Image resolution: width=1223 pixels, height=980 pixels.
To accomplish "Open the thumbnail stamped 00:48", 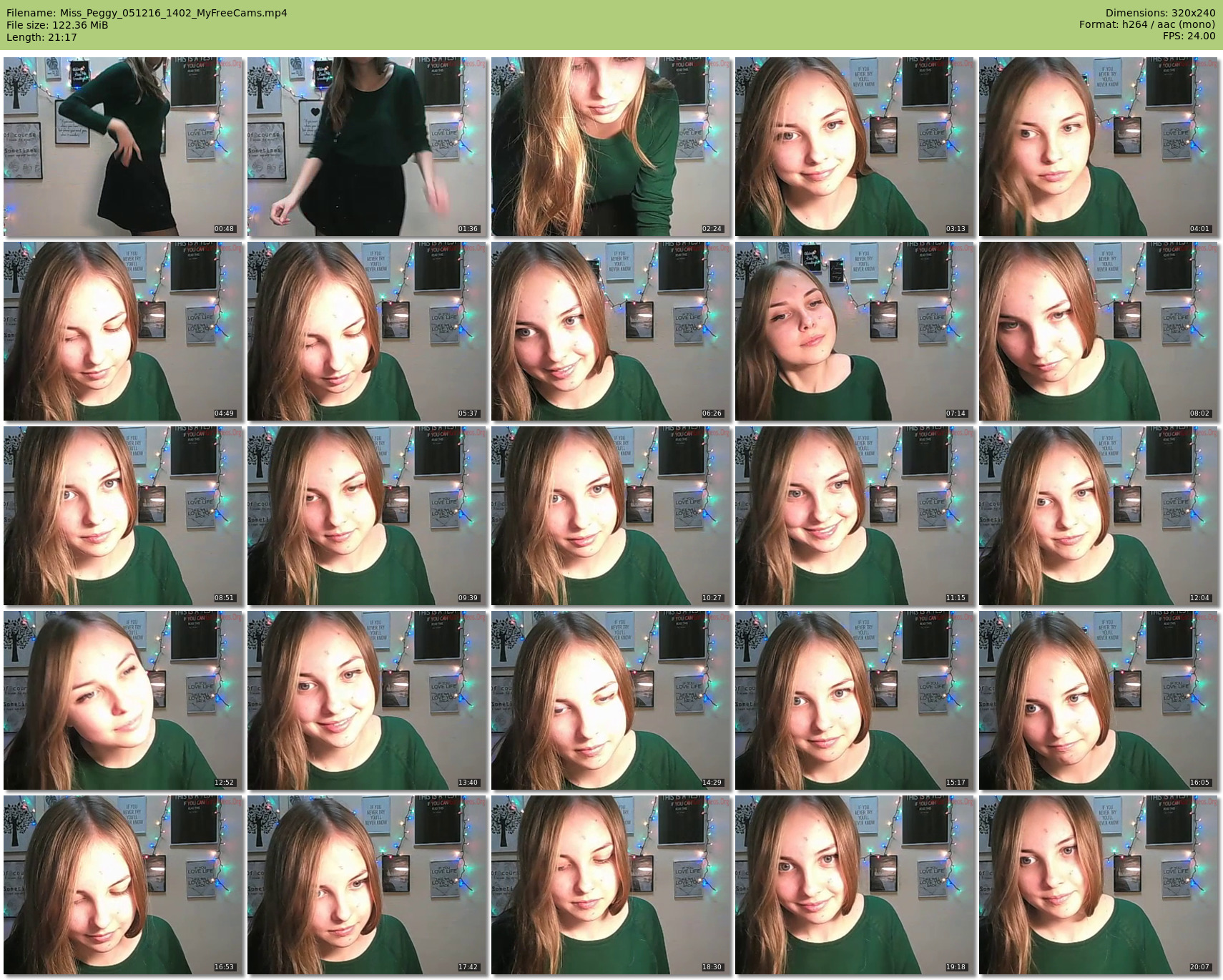I will coord(123,147).
